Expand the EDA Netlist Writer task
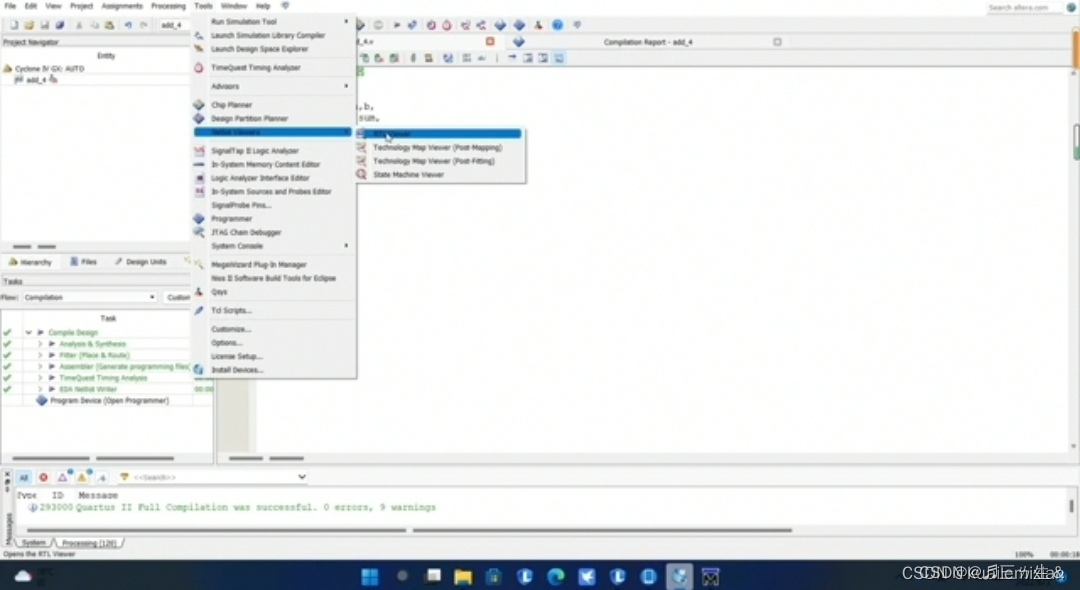1080x590 pixels. (x=40, y=389)
